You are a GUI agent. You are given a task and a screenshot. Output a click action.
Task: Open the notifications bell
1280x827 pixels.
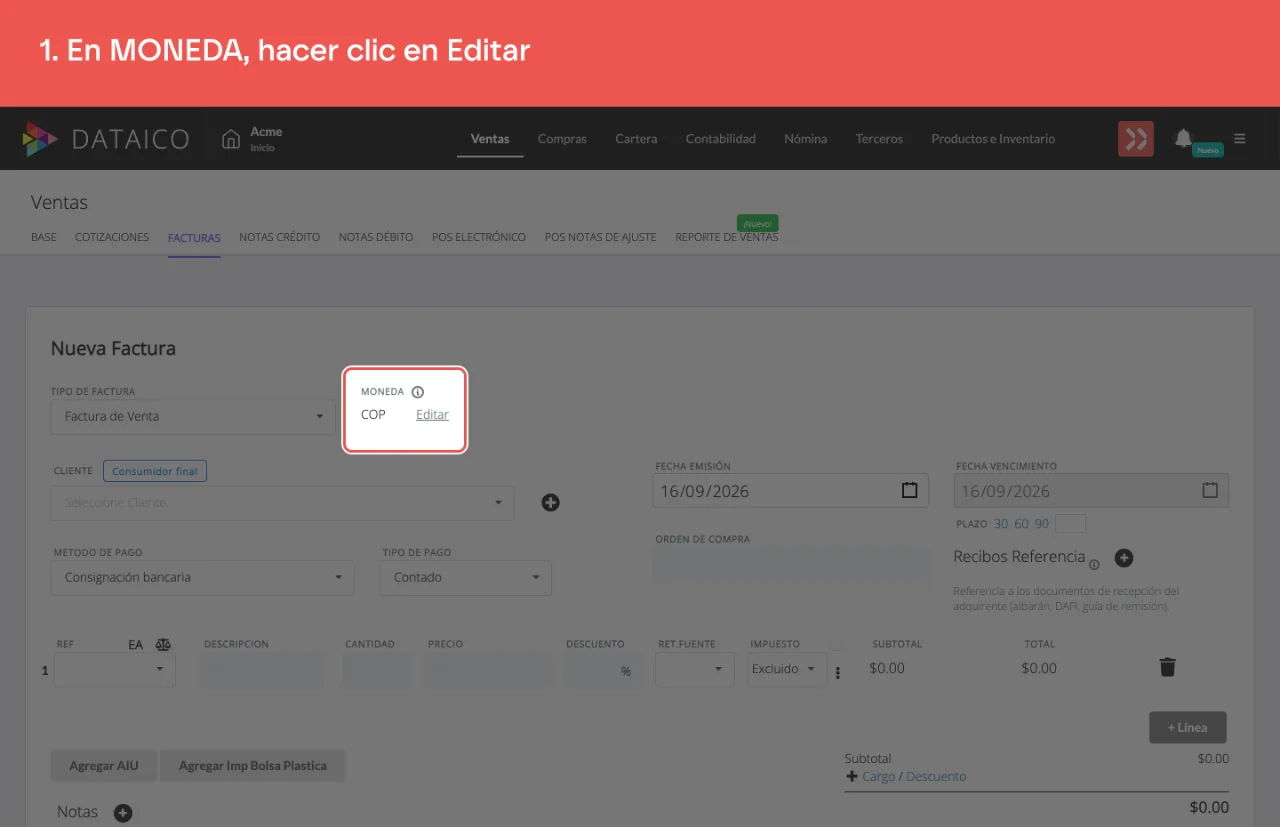pyautogui.click(x=1183, y=138)
